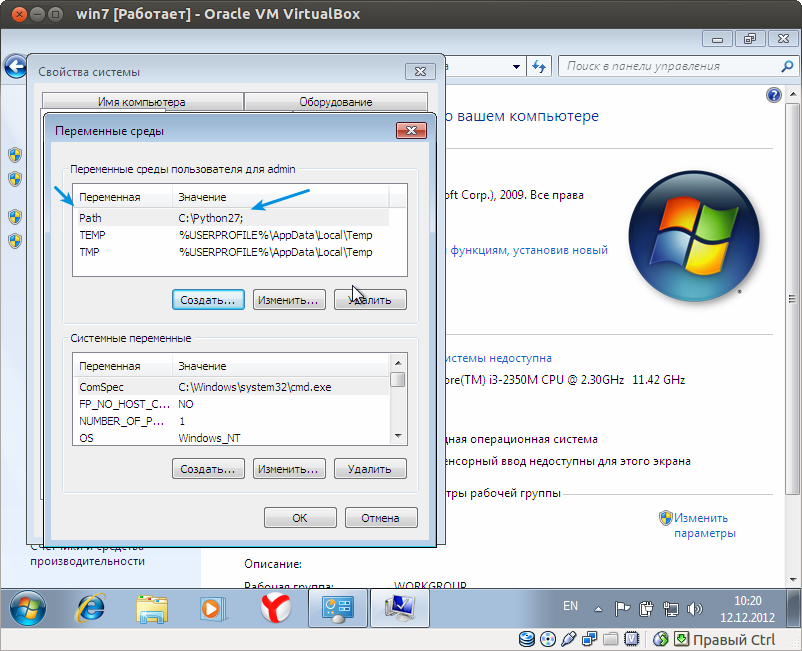Screen dimensions: 802x651
Task: Open the 'системы недоступна' rating link
Action: (x=498, y=358)
